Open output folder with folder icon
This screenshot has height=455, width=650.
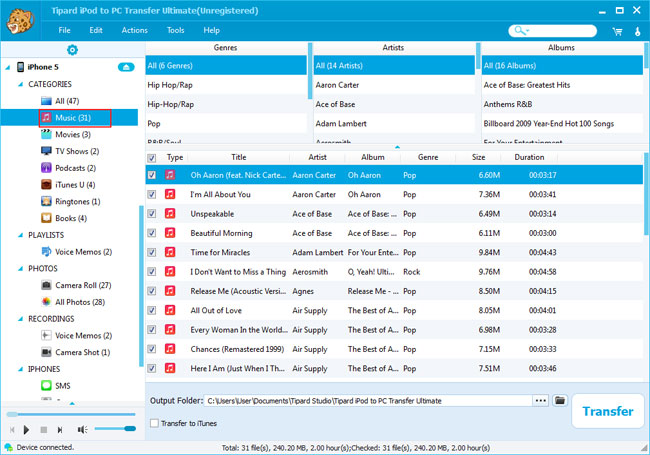560,400
